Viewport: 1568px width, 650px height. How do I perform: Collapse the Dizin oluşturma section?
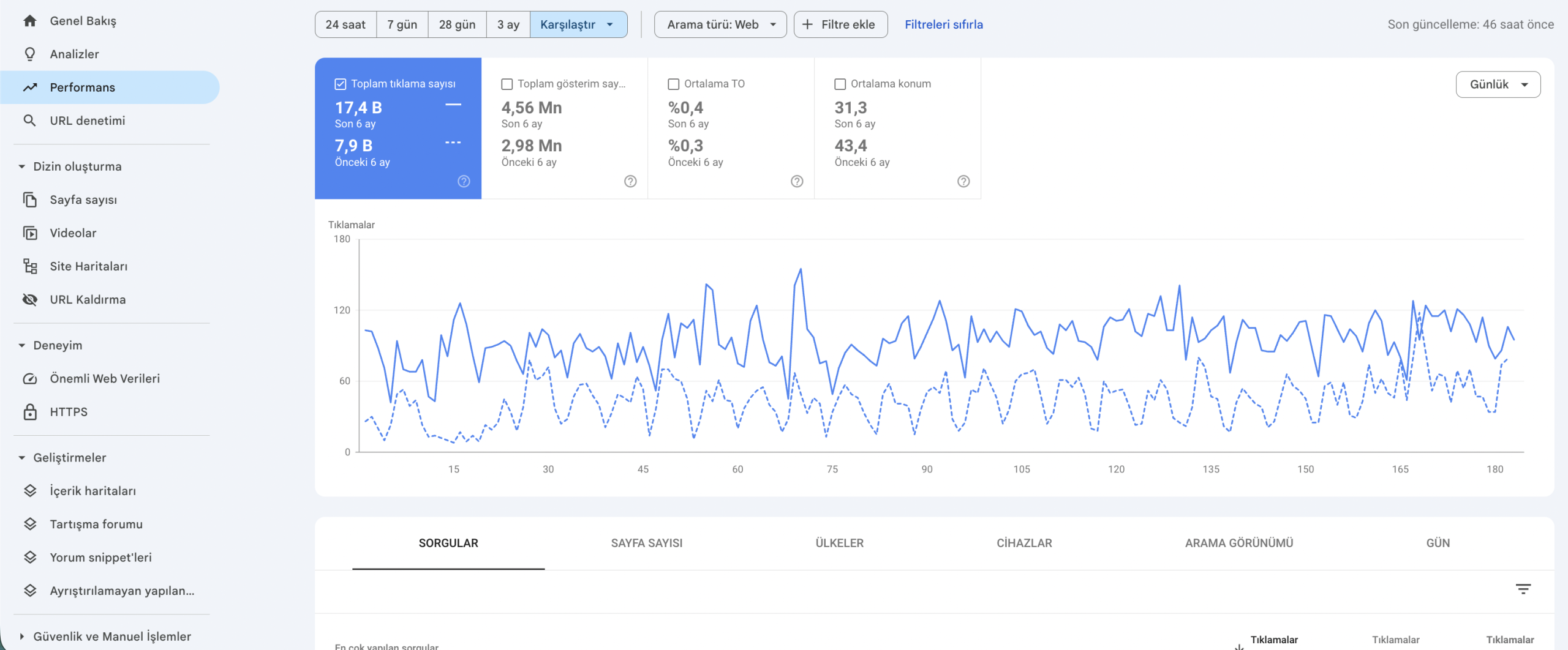(22, 166)
